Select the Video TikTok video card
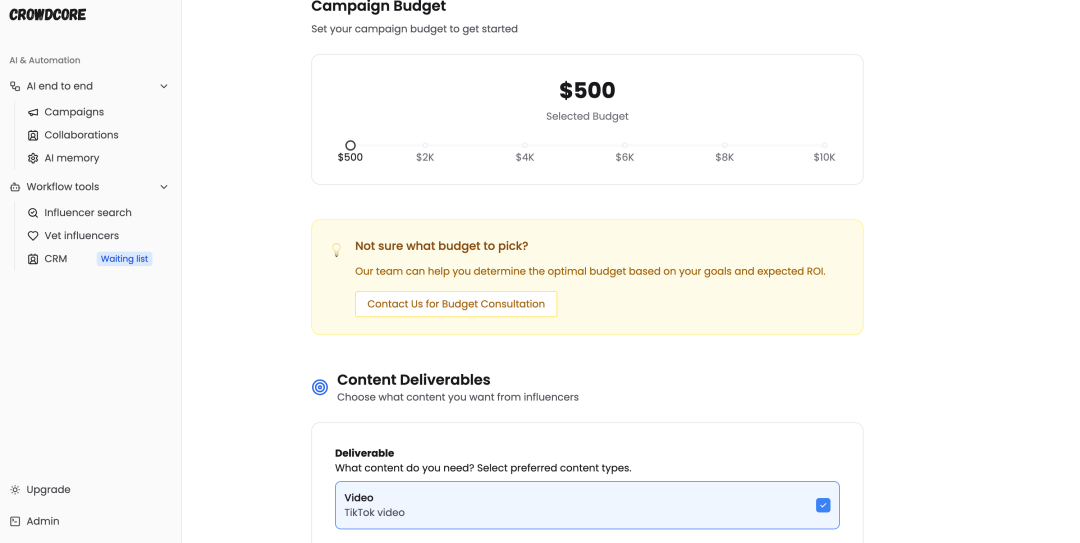This screenshot has width=1080, height=543. [587, 505]
